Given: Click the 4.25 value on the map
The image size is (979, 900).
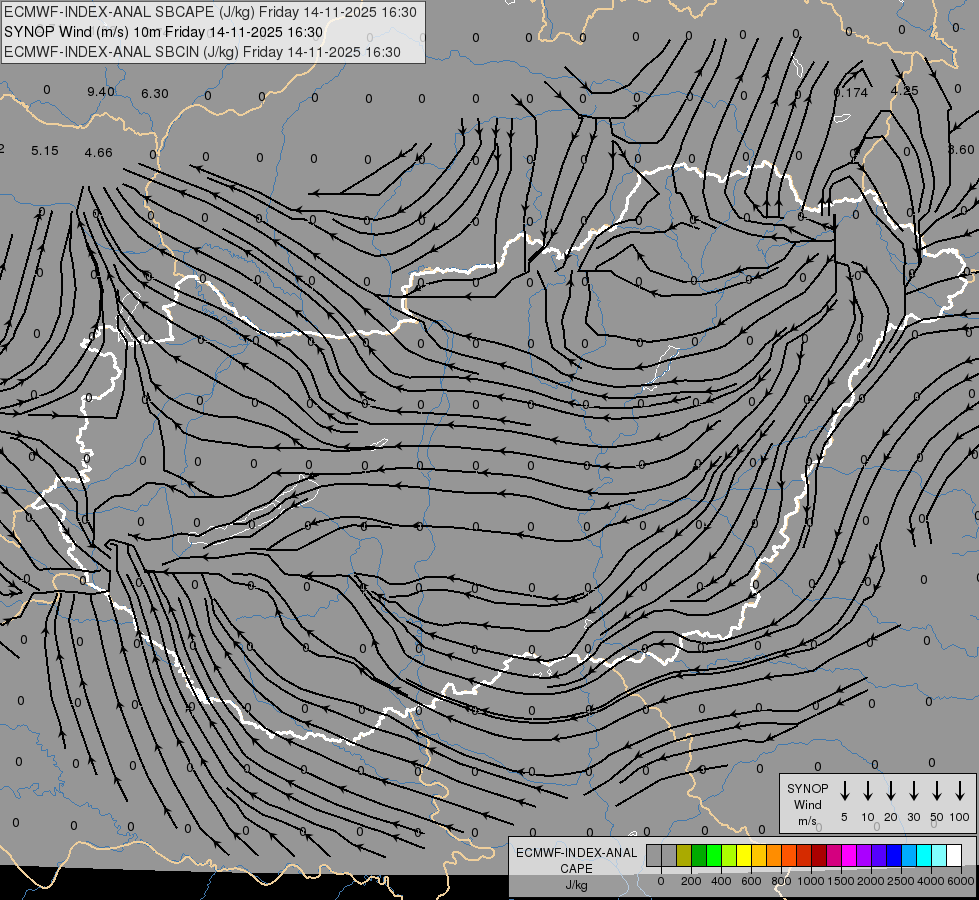Looking at the screenshot, I should click(x=904, y=91).
